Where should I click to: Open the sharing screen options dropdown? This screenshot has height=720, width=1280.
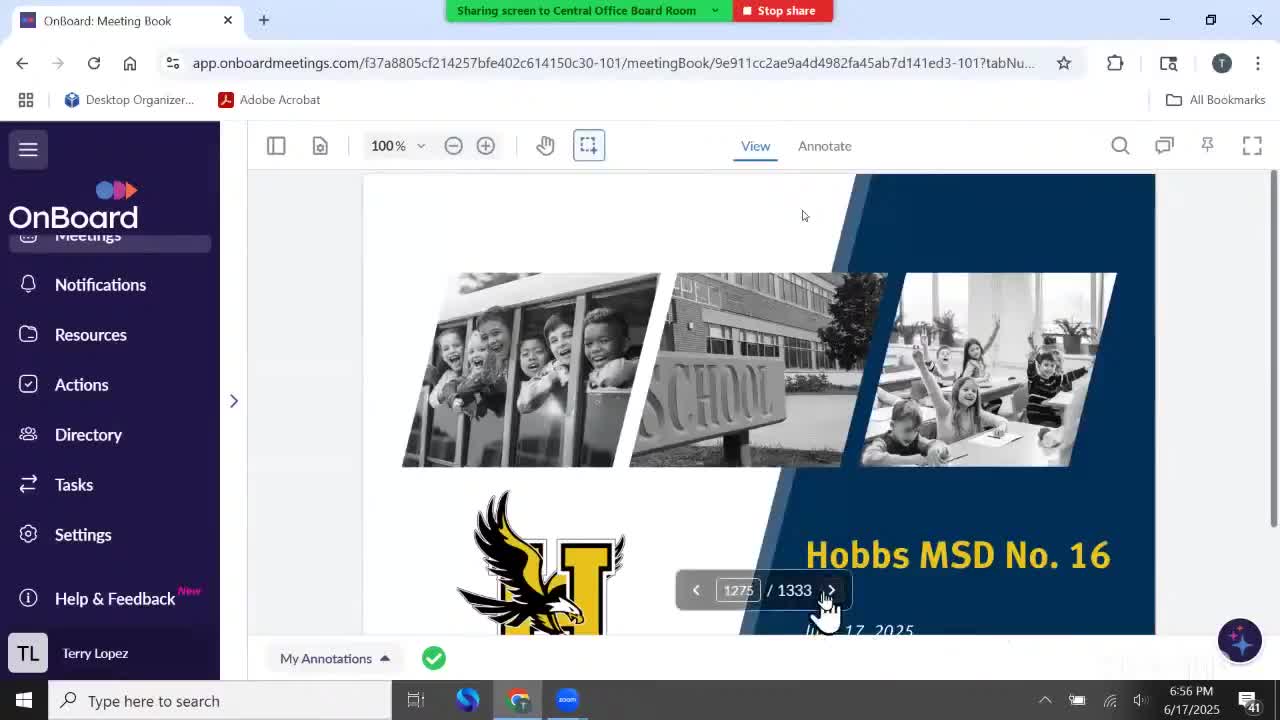(x=715, y=11)
